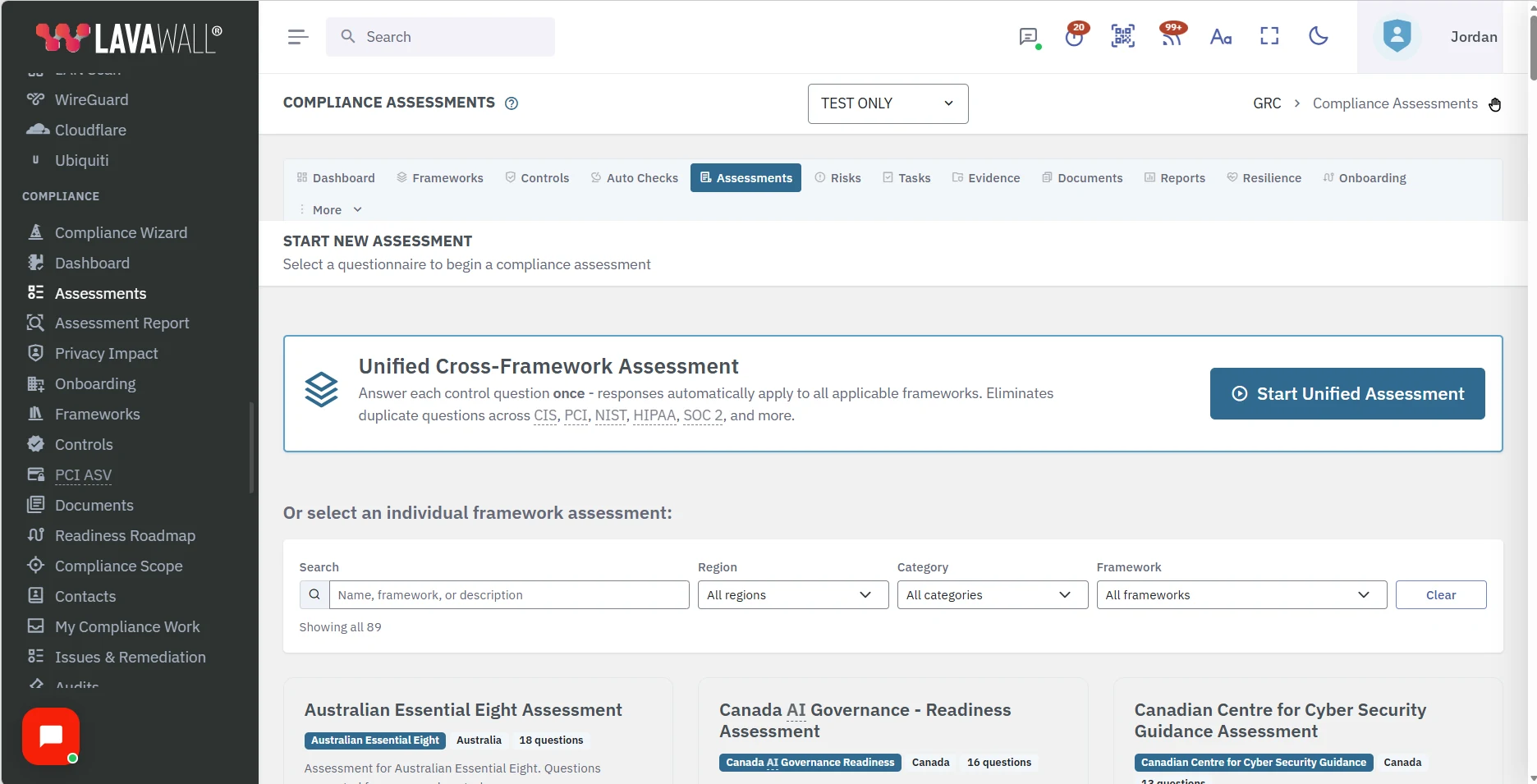
Task: Open Issues & Remediation in the sidebar
Action: (x=130, y=657)
